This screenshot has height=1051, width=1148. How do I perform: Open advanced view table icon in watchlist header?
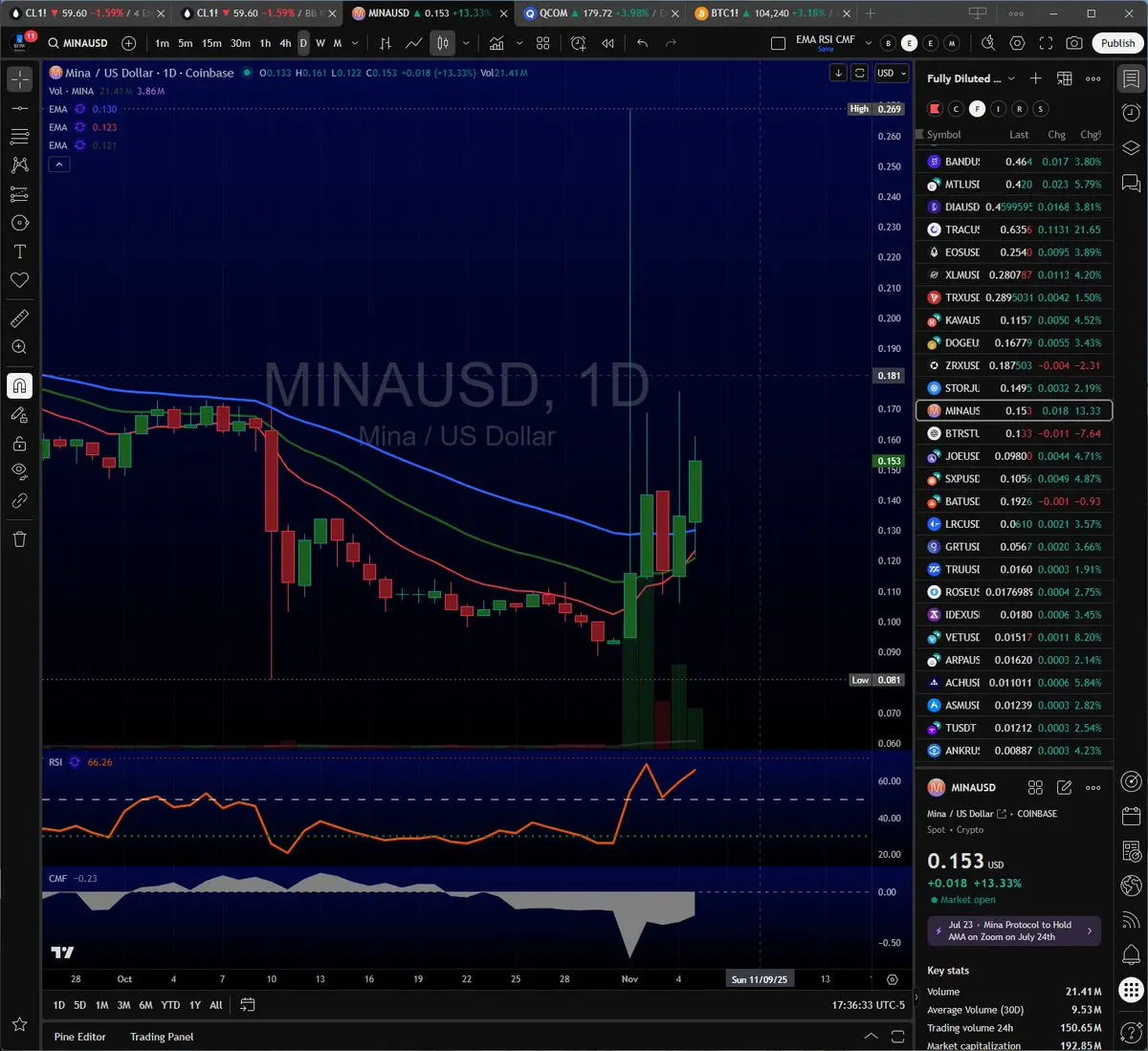(x=1065, y=78)
